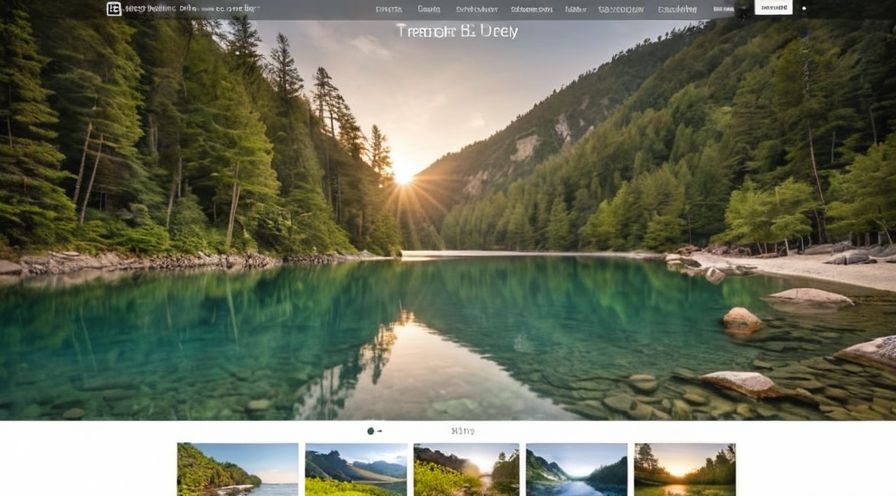
Task: Open the coastal hillside thumbnail with blue sea
Action: (237, 469)
